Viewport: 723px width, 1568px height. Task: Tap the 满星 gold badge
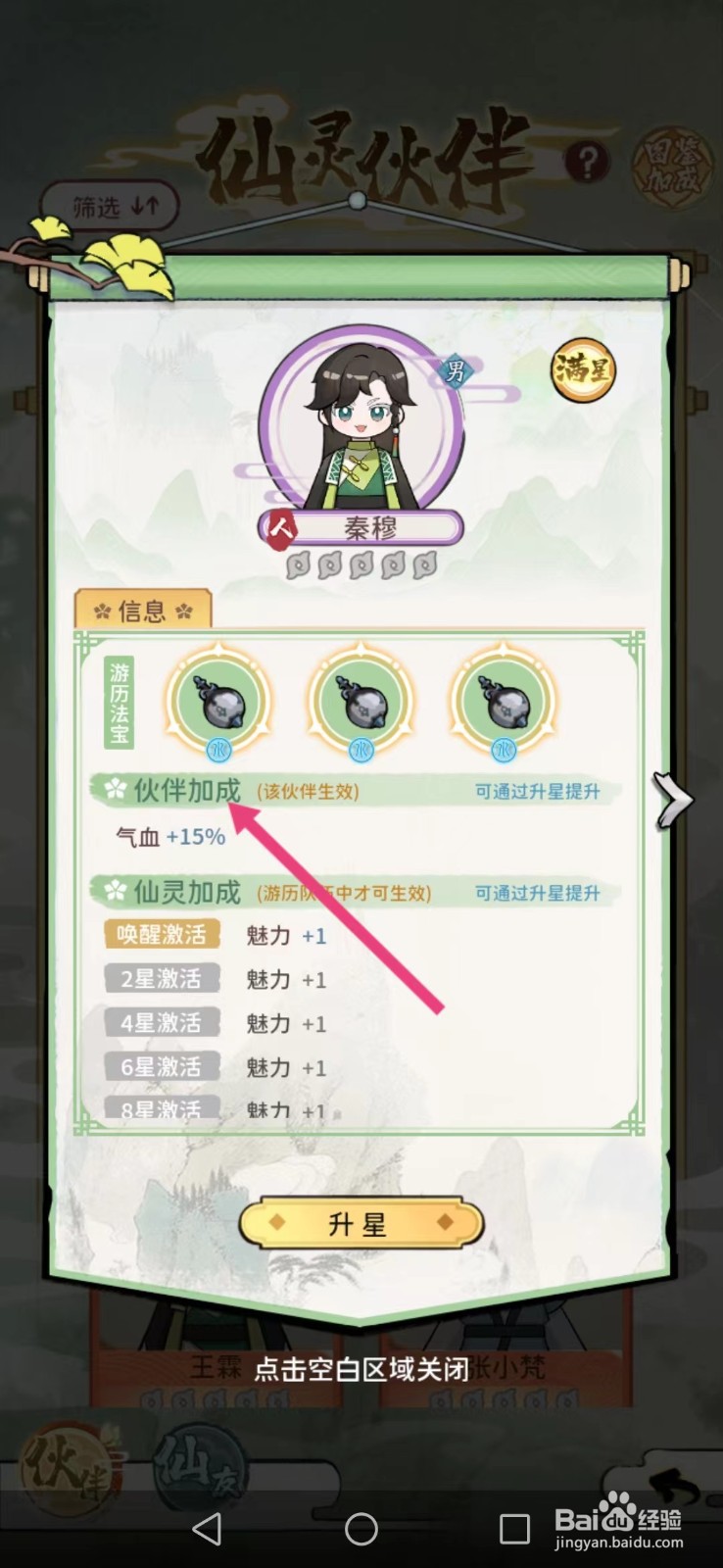click(583, 370)
